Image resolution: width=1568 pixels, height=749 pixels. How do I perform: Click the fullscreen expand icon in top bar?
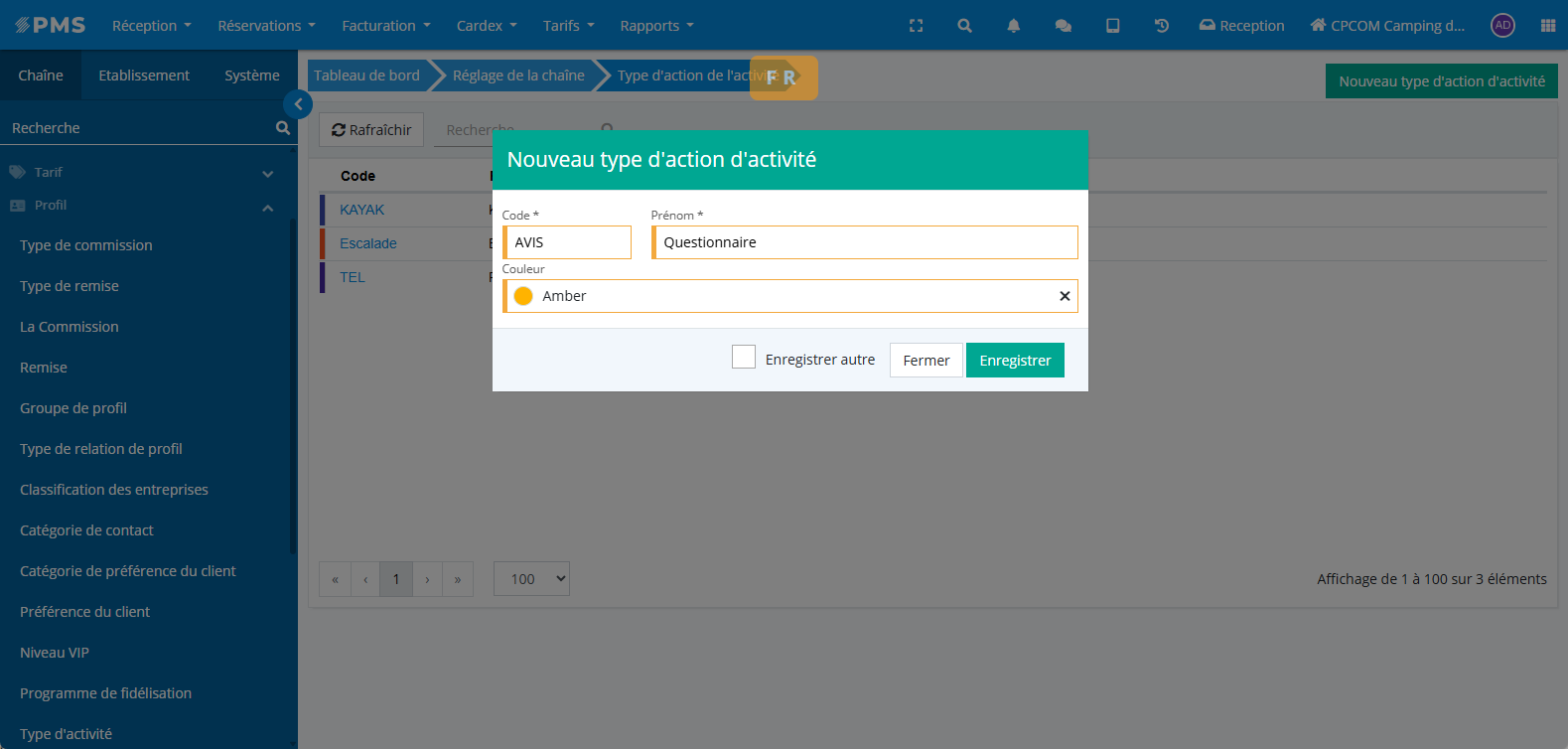(x=916, y=26)
